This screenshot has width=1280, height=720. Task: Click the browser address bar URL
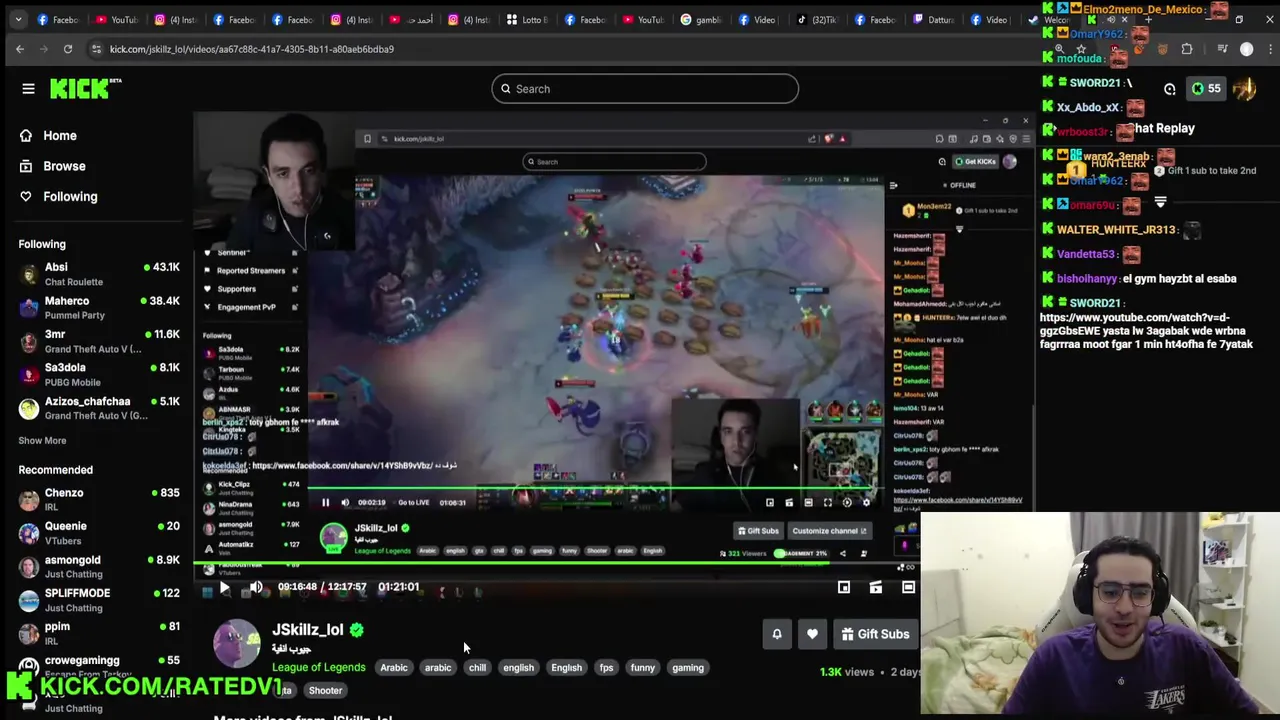(x=252, y=49)
